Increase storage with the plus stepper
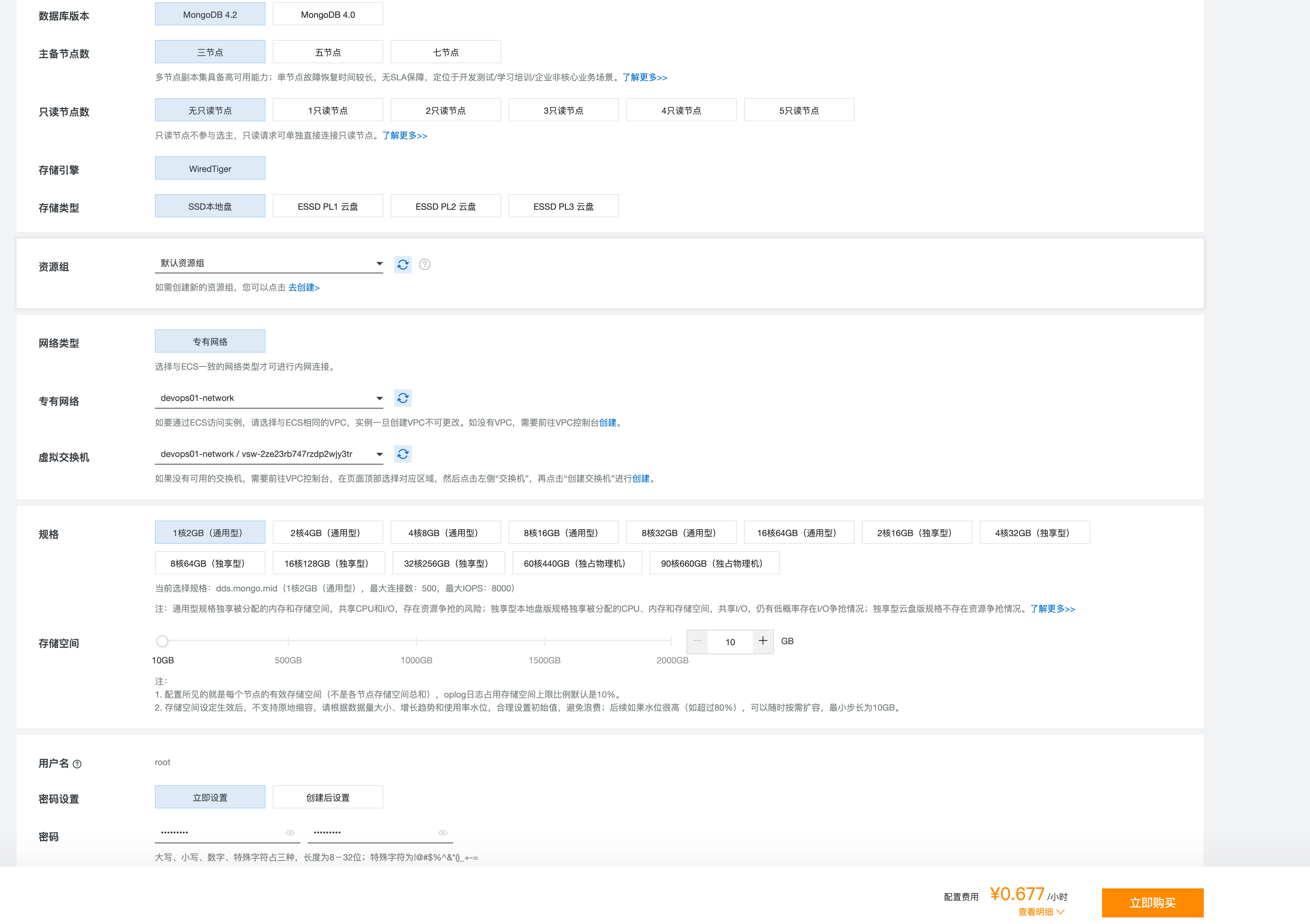 tap(763, 641)
